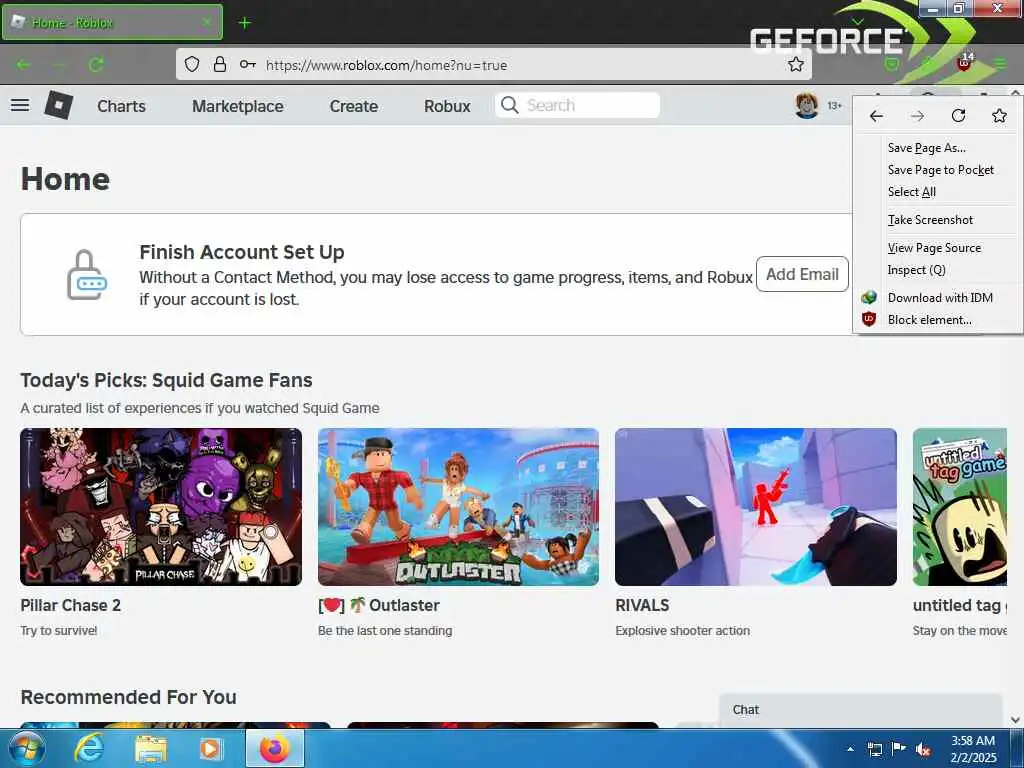Open the Create page link
The height and width of the screenshot is (768, 1024).
(x=353, y=106)
